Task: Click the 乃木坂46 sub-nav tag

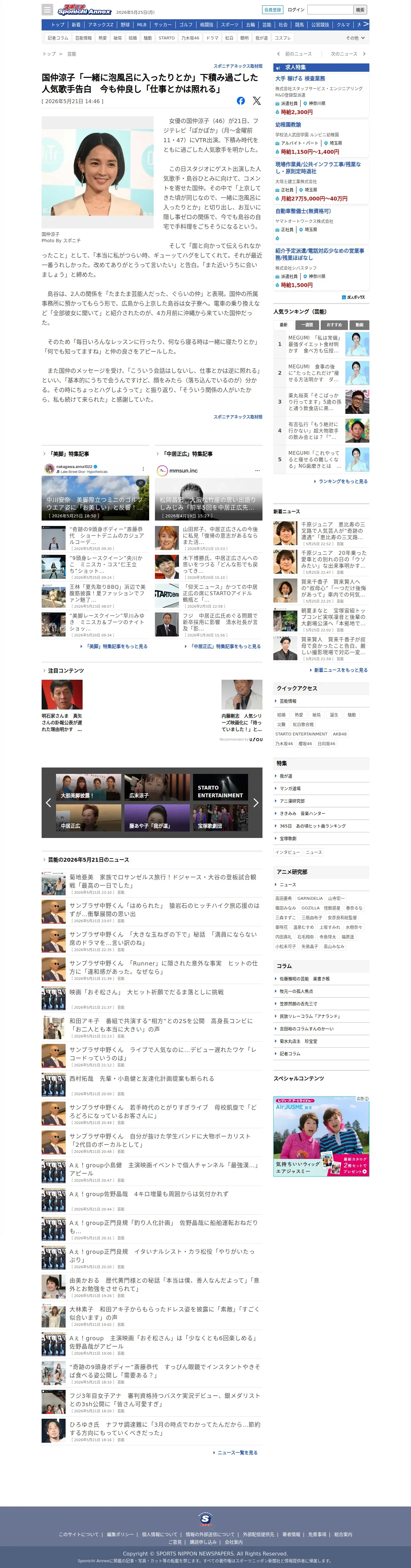Action: [190, 38]
